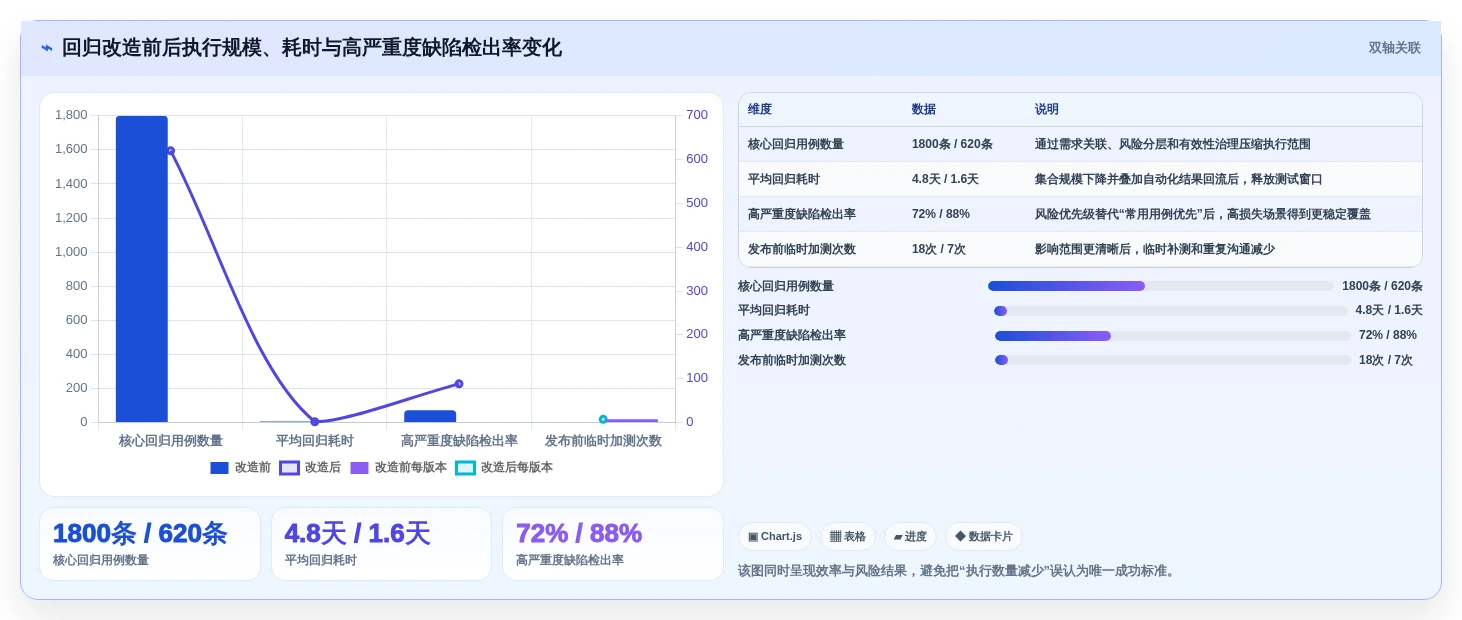The image size is (1462, 620).
Task: Toggle the 改造后 legend item
Action: 310,467
